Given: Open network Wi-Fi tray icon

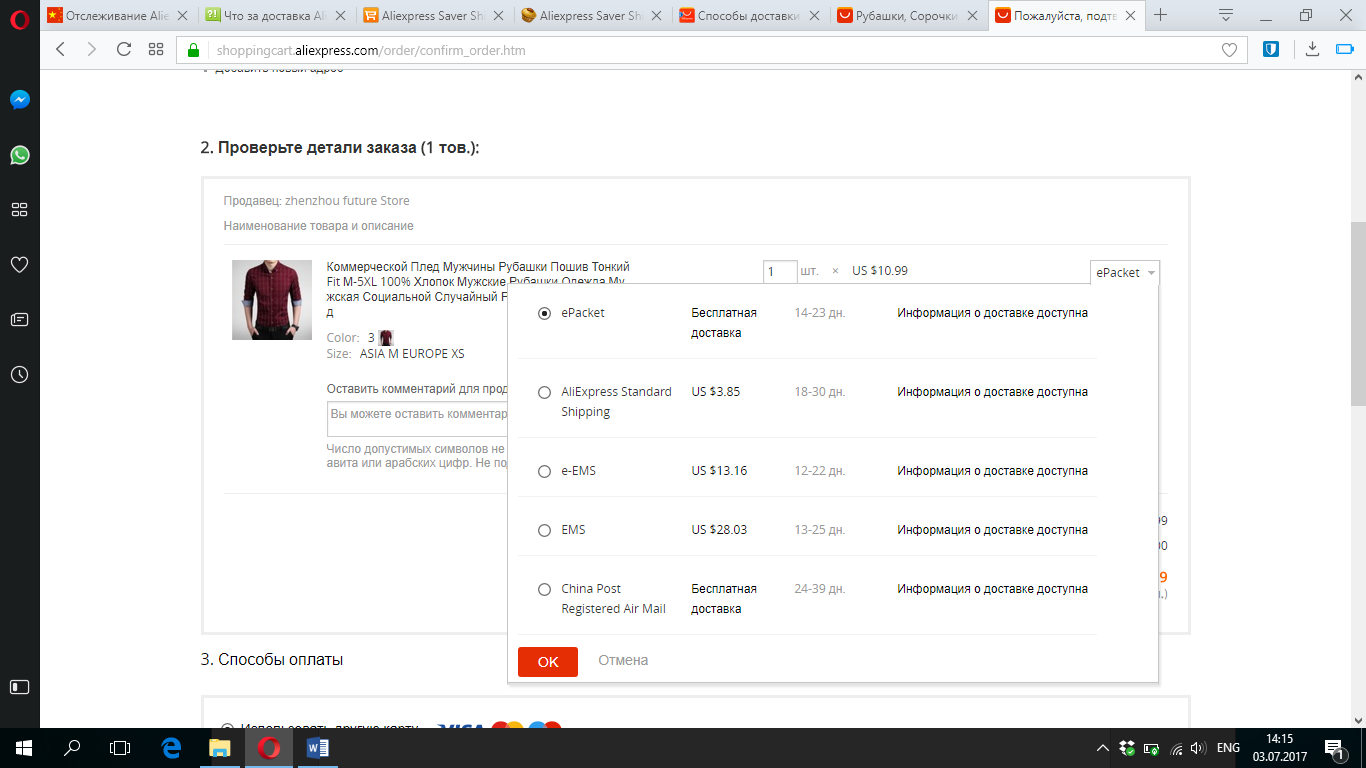Looking at the screenshot, I should [1176, 748].
